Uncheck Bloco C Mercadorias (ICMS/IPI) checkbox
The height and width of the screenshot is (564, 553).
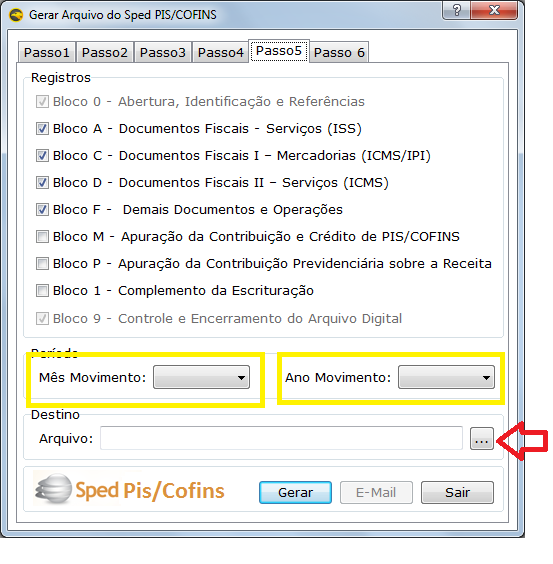42,155
